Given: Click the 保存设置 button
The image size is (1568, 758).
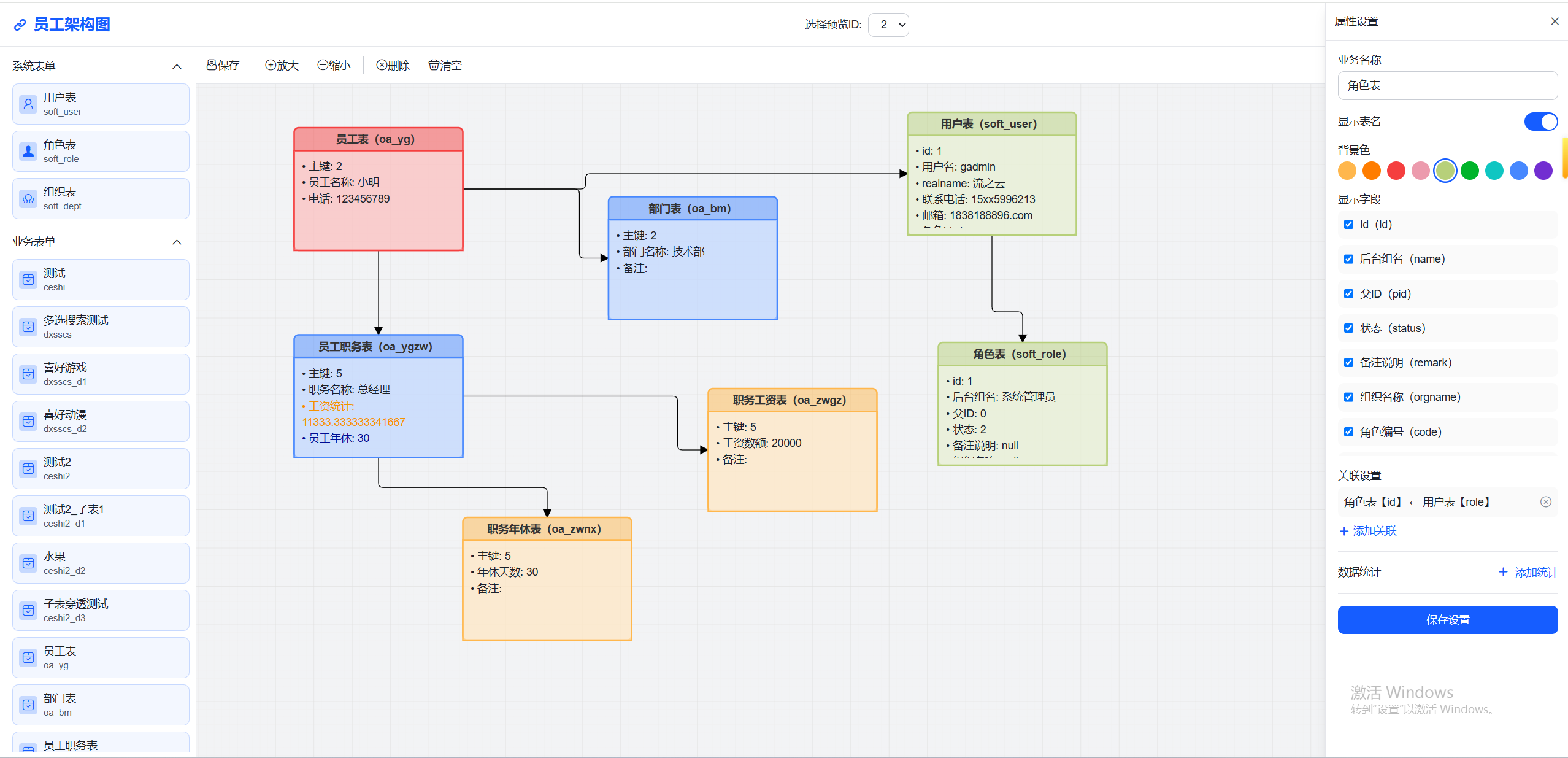Looking at the screenshot, I should tap(1447, 620).
